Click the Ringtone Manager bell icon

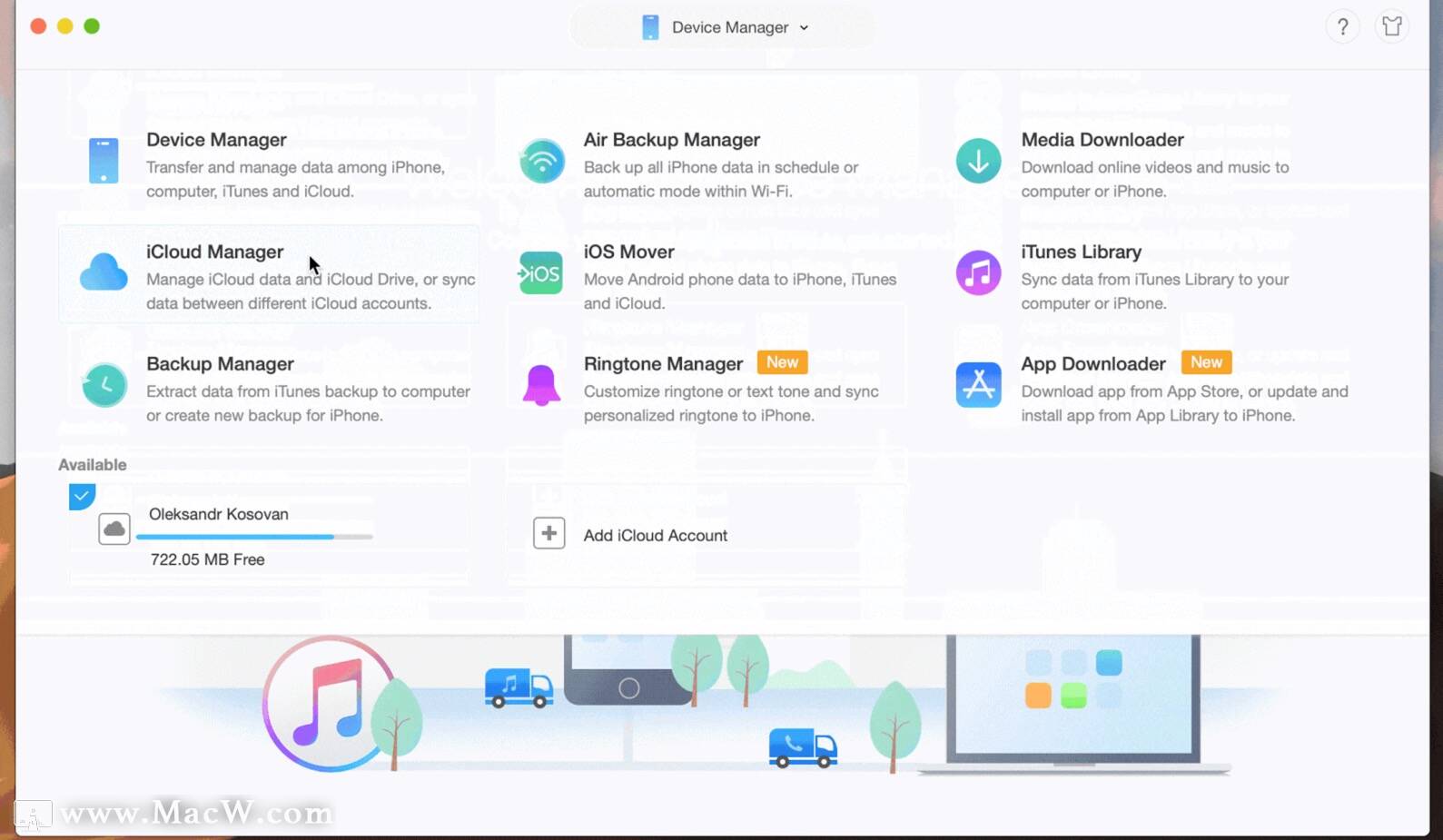coord(541,385)
